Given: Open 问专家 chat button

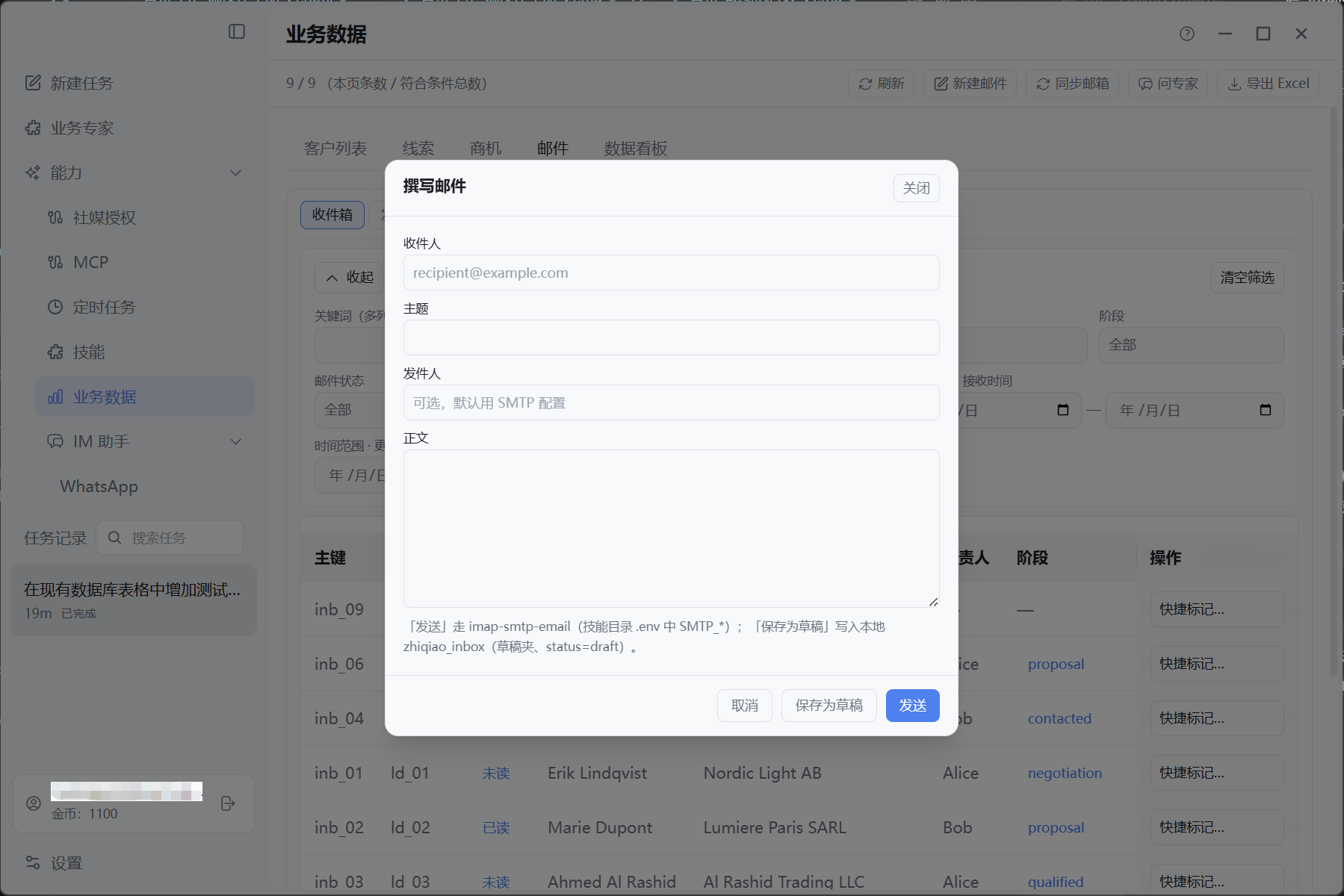Looking at the screenshot, I should pos(1168,84).
